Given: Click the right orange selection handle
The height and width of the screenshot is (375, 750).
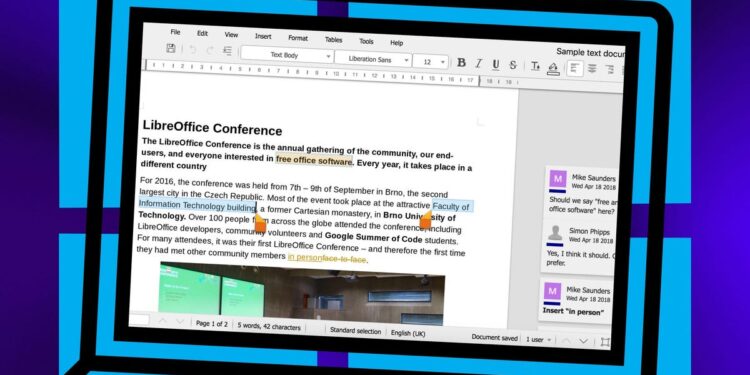Looking at the screenshot, I should (x=425, y=221).
